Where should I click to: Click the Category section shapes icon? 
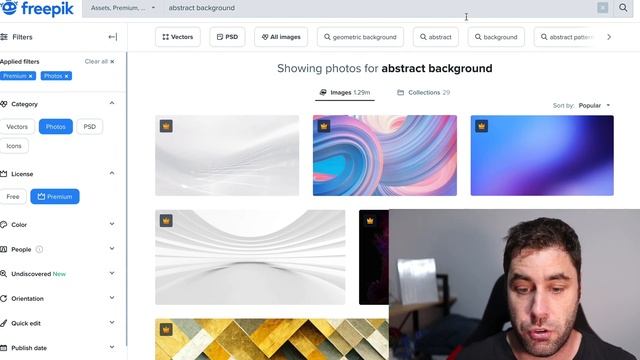(4, 104)
